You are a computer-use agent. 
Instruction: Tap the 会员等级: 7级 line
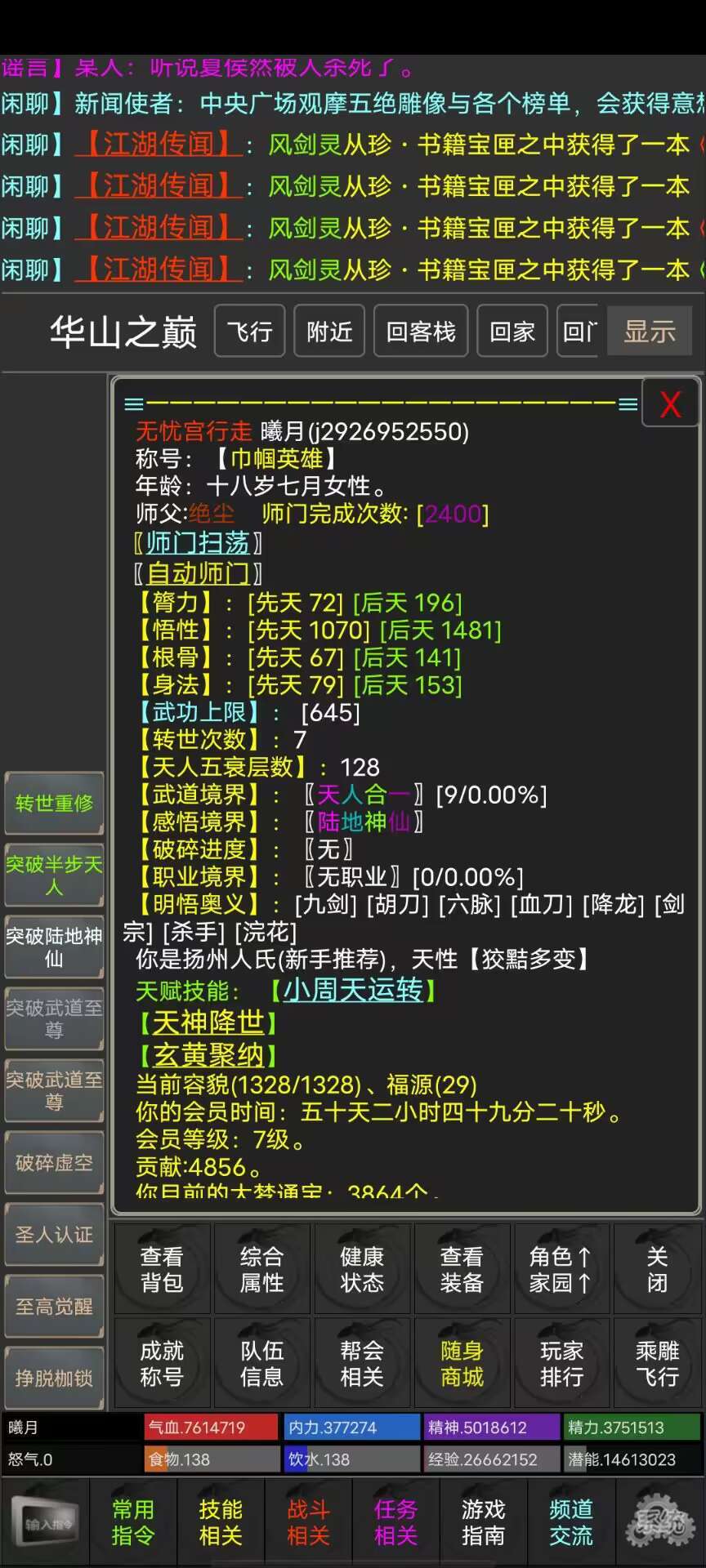pyautogui.click(x=220, y=1139)
